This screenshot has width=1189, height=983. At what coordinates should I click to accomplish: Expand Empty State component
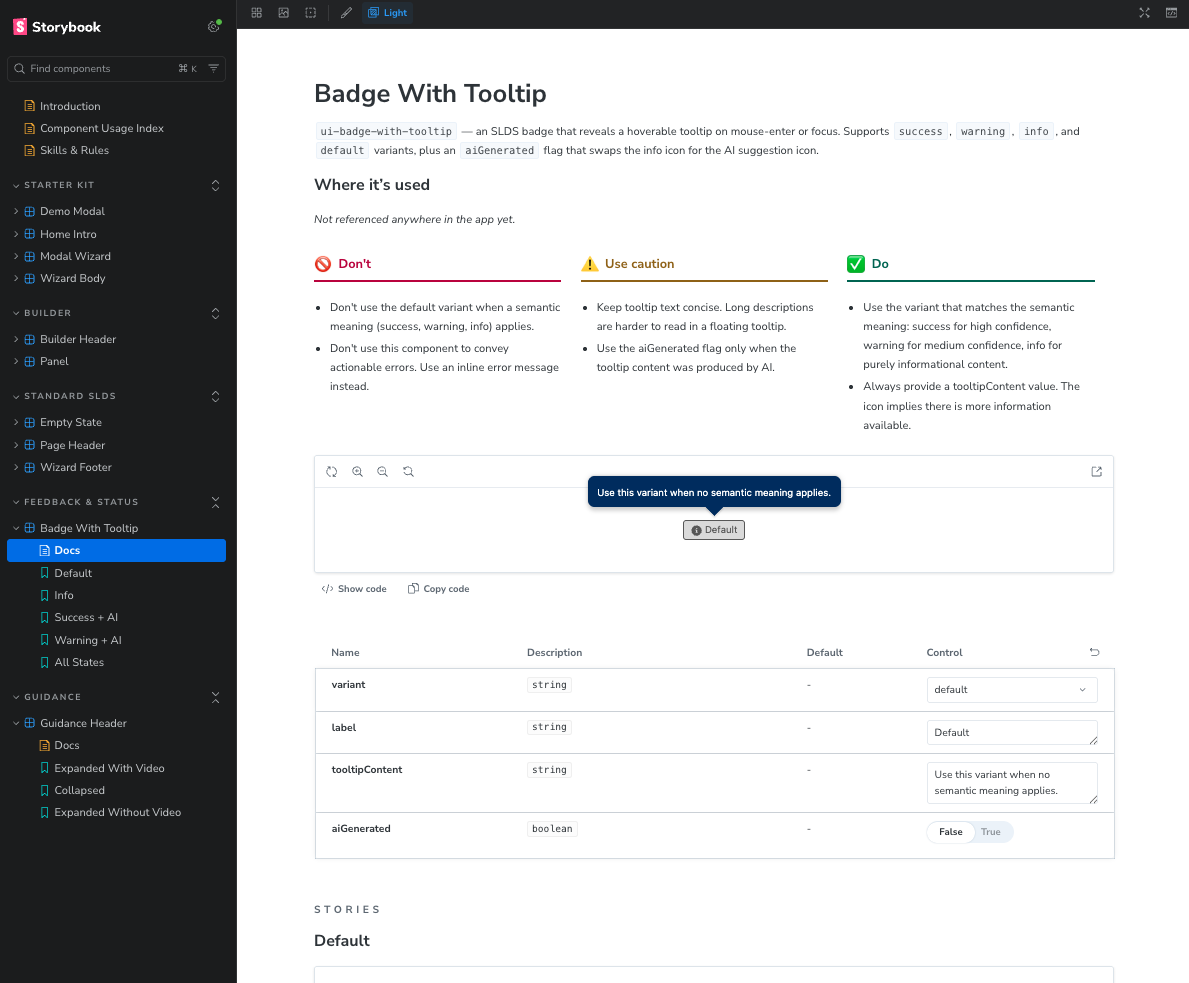pyautogui.click(x=71, y=422)
